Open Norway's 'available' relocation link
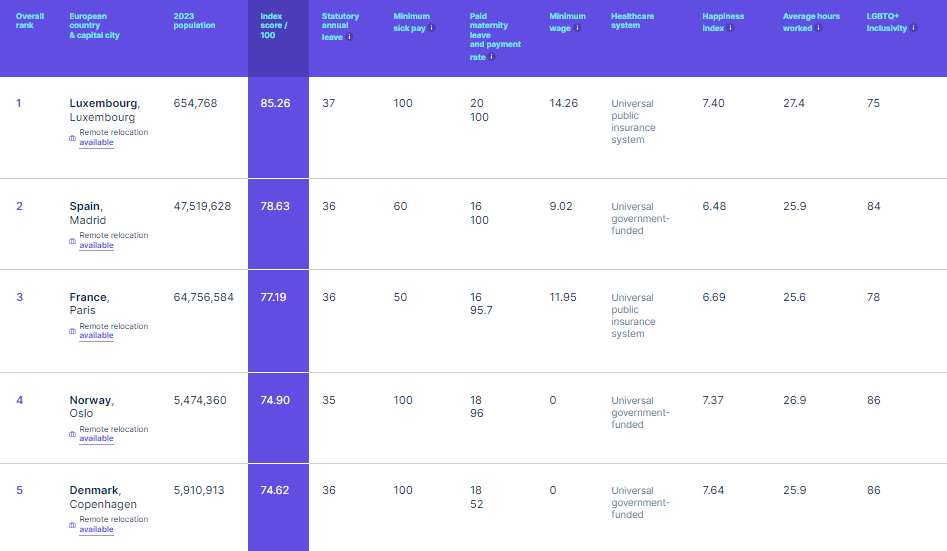Image resolution: width=947 pixels, height=551 pixels. [x=96, y=439]
